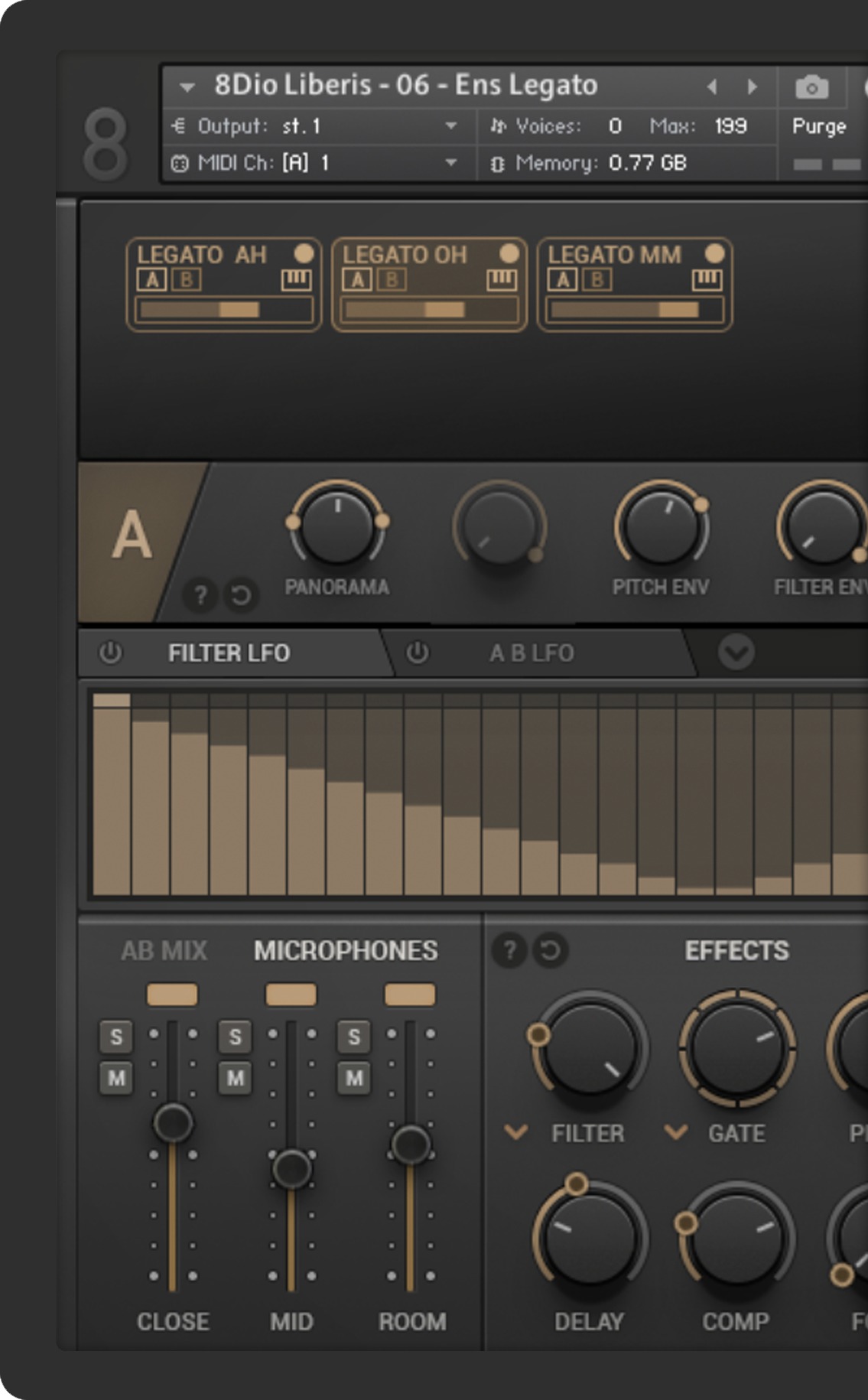Screen dimensions: 868x1400
Task: Toggle the A B LFO power button
Action: [x=418, y=653]
